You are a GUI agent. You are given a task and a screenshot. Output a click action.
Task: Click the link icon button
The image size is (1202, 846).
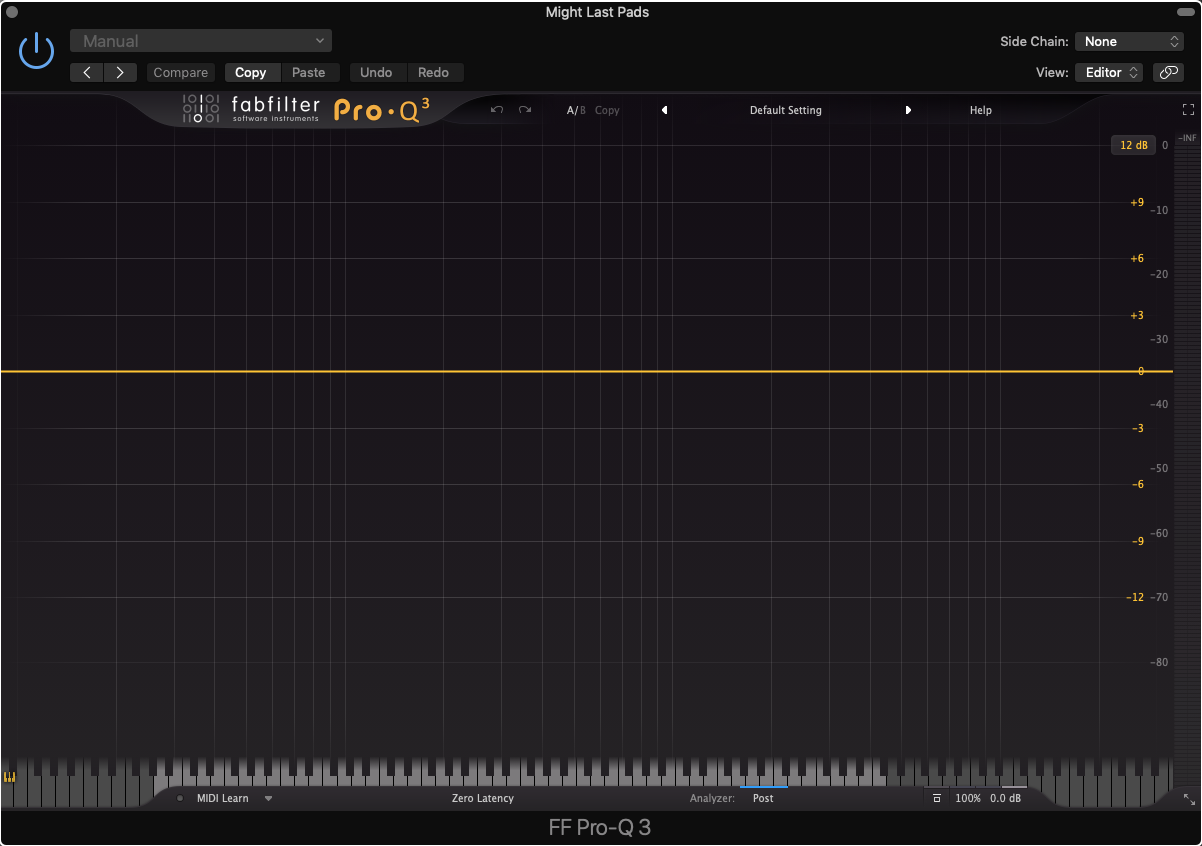1168,72
